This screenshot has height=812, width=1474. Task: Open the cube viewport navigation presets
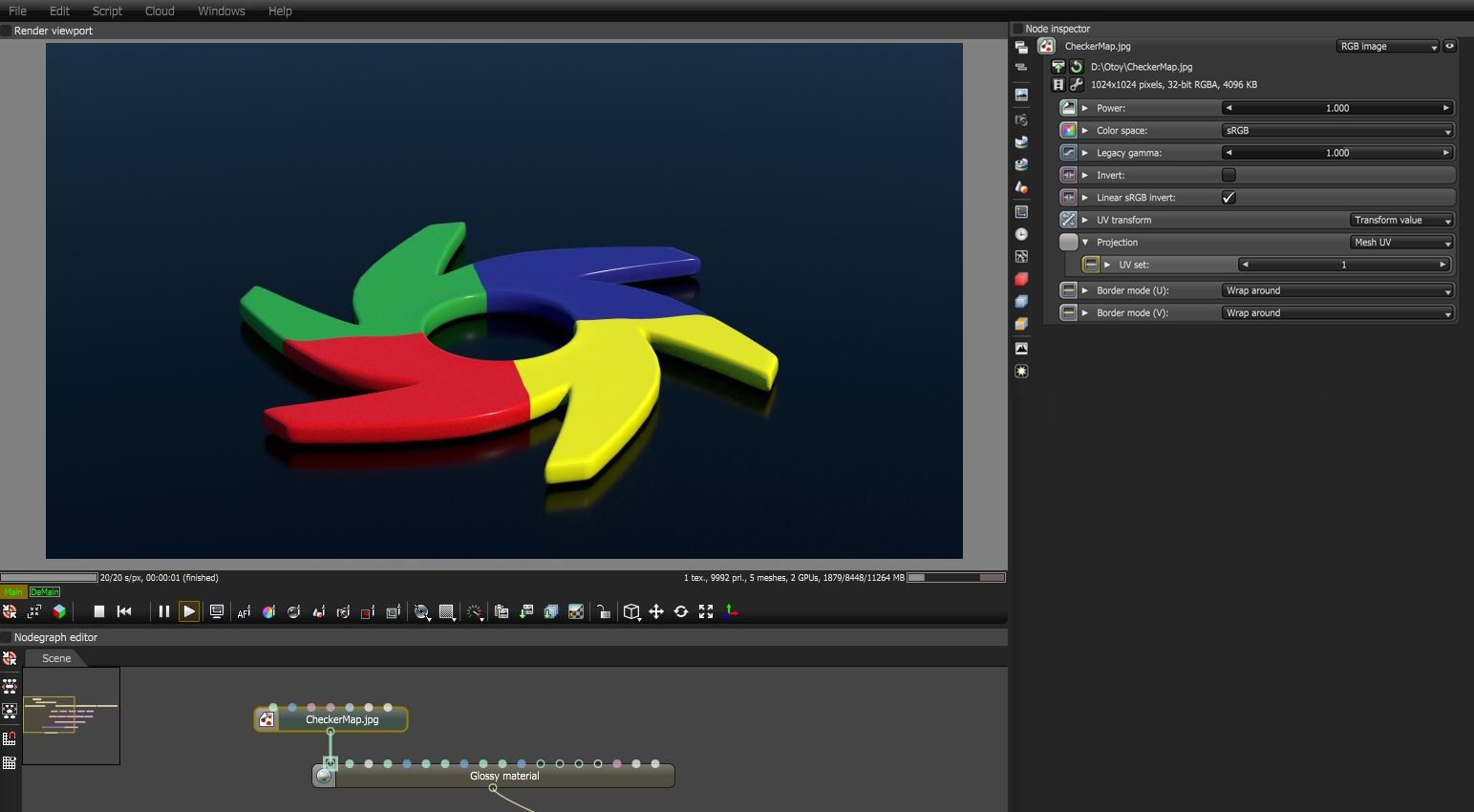(631, 612)
